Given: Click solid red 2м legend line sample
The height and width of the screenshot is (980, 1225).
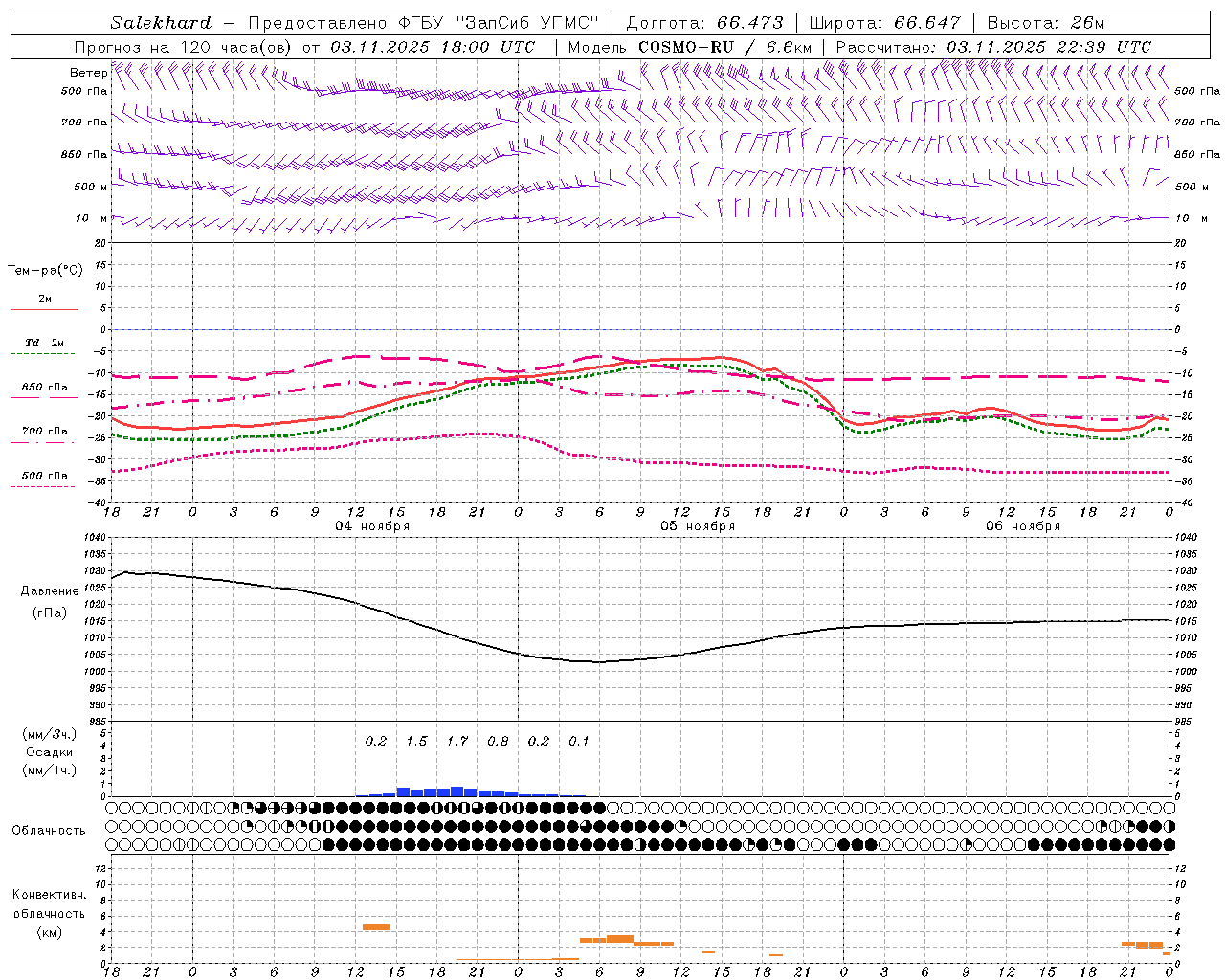Looking at the screenshot, I should click(x=44, y=309).
